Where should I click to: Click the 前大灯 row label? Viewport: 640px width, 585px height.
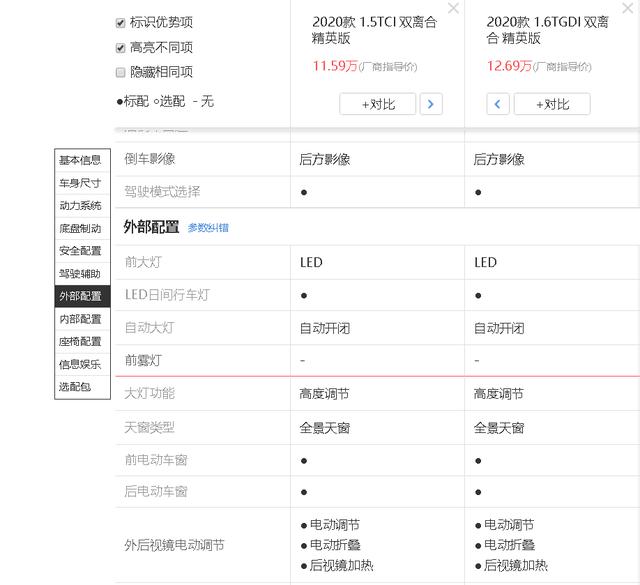pyautogui.click(x=143, y=262)
